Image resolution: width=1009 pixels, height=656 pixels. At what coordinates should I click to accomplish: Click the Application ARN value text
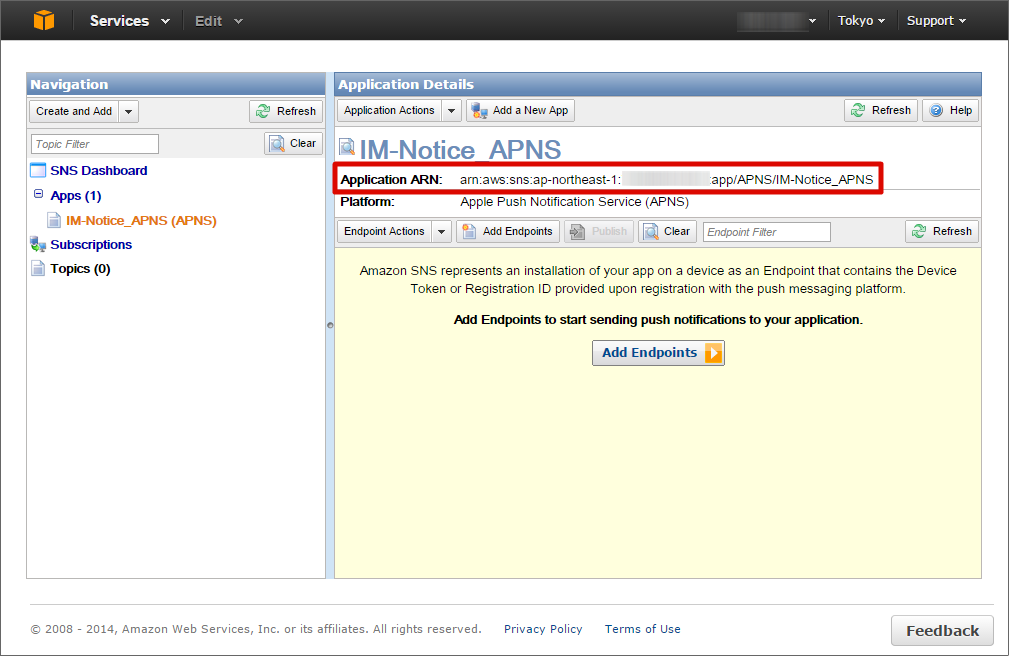click(667, 180)
